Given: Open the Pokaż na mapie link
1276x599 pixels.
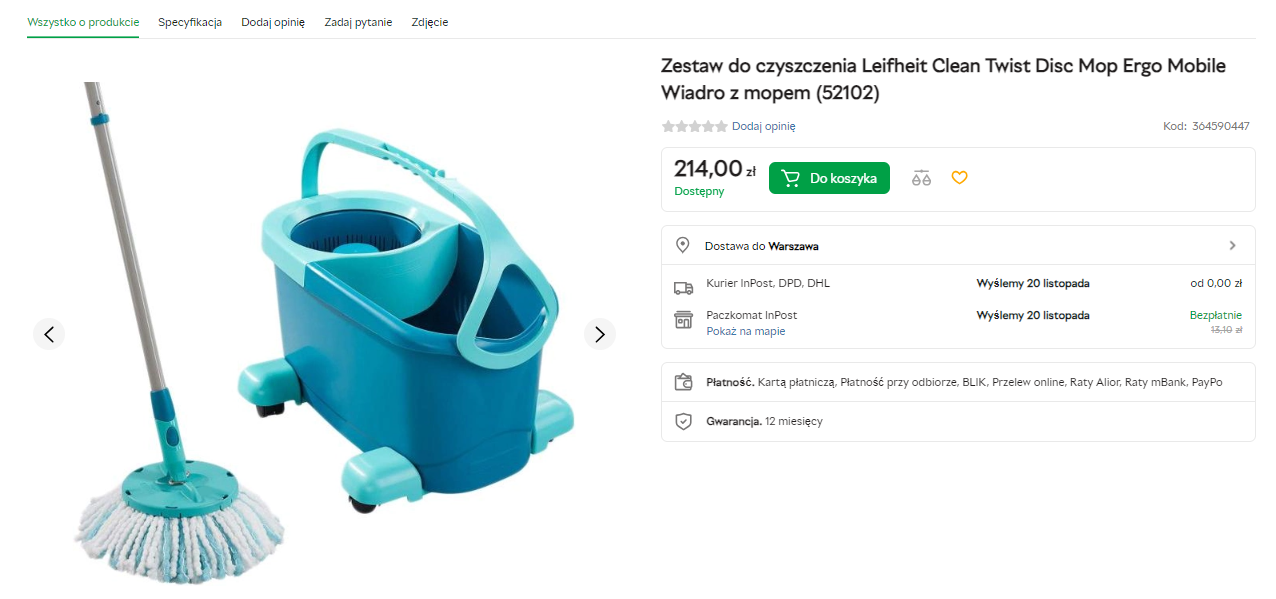Looking at the screenshot, I should 745,331.
